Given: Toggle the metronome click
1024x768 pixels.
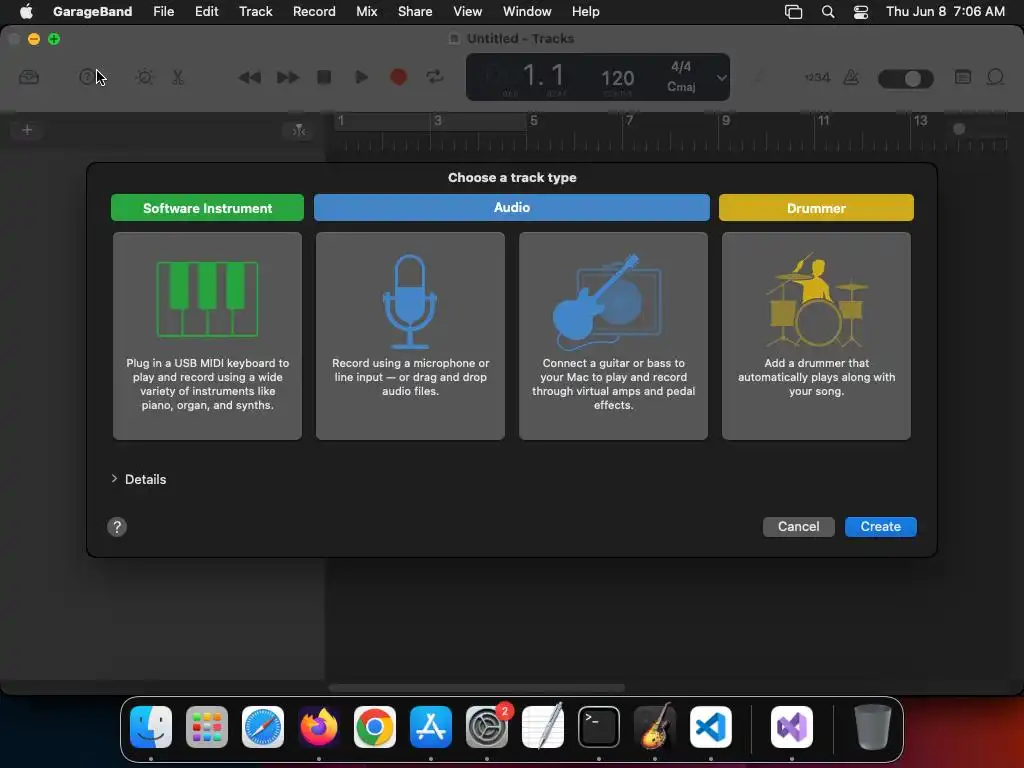Looking at the screenshot, I should [x=851, y=77].
